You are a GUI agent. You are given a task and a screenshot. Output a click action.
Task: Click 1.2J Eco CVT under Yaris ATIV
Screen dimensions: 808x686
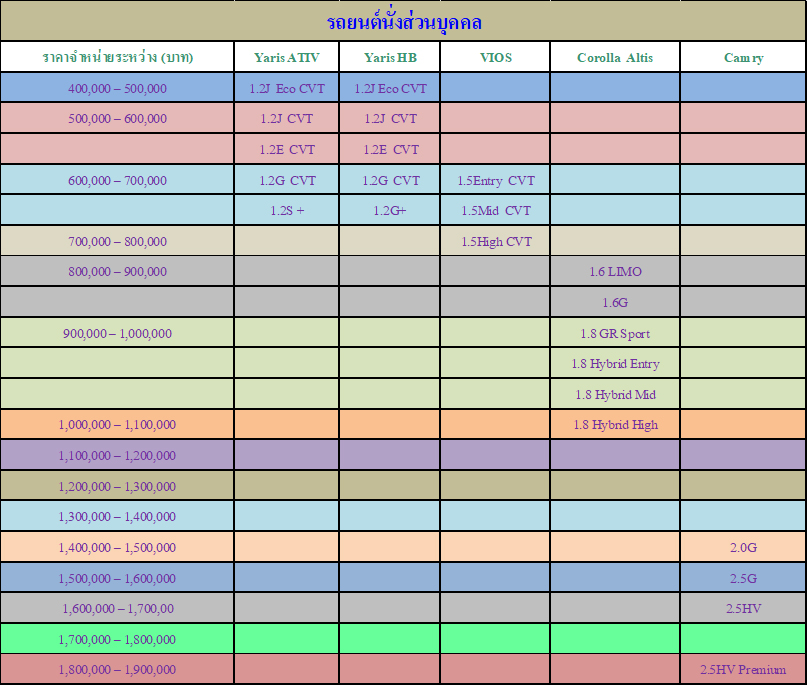287,88
